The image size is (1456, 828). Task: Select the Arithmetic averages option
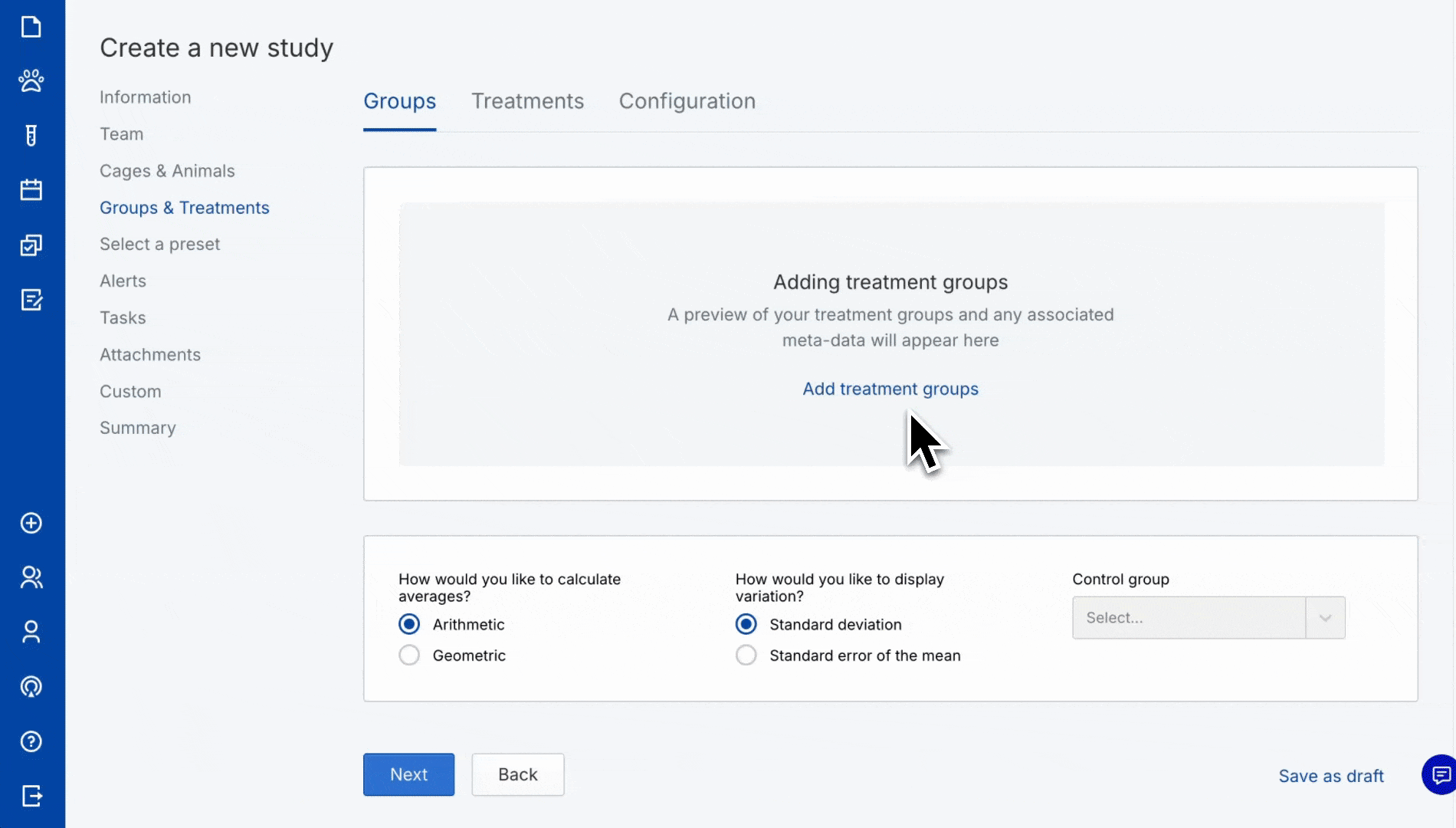[409, 624]
